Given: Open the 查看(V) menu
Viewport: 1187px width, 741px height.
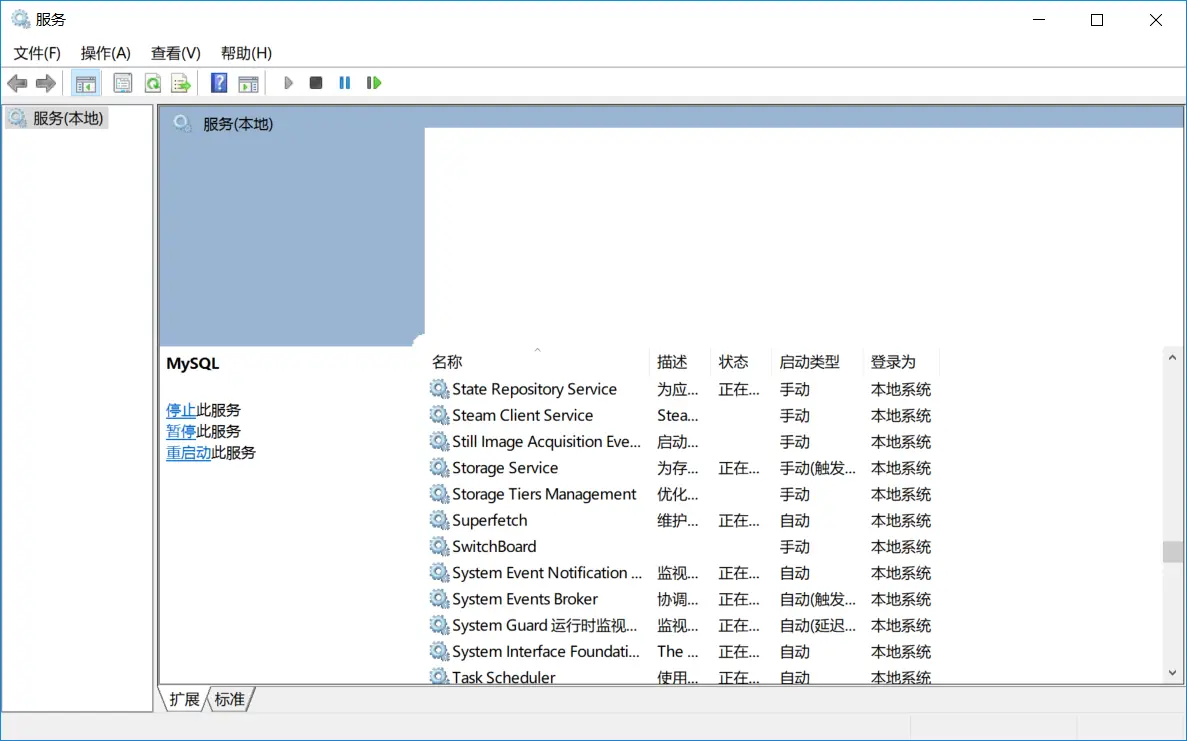Looking at the screenshot, I should coord(176,53).
